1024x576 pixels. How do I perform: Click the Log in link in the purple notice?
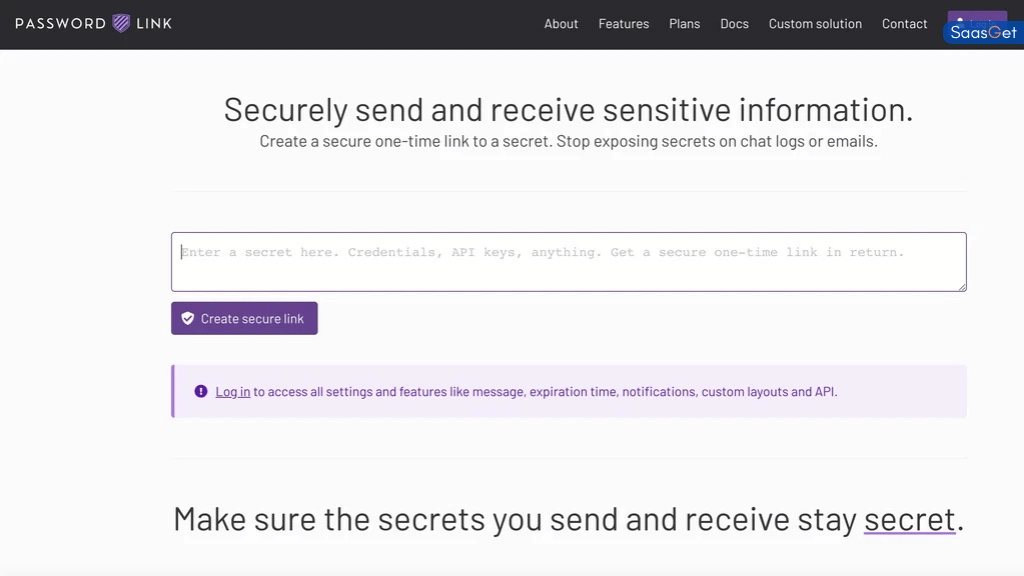click(x=232, y=391)
